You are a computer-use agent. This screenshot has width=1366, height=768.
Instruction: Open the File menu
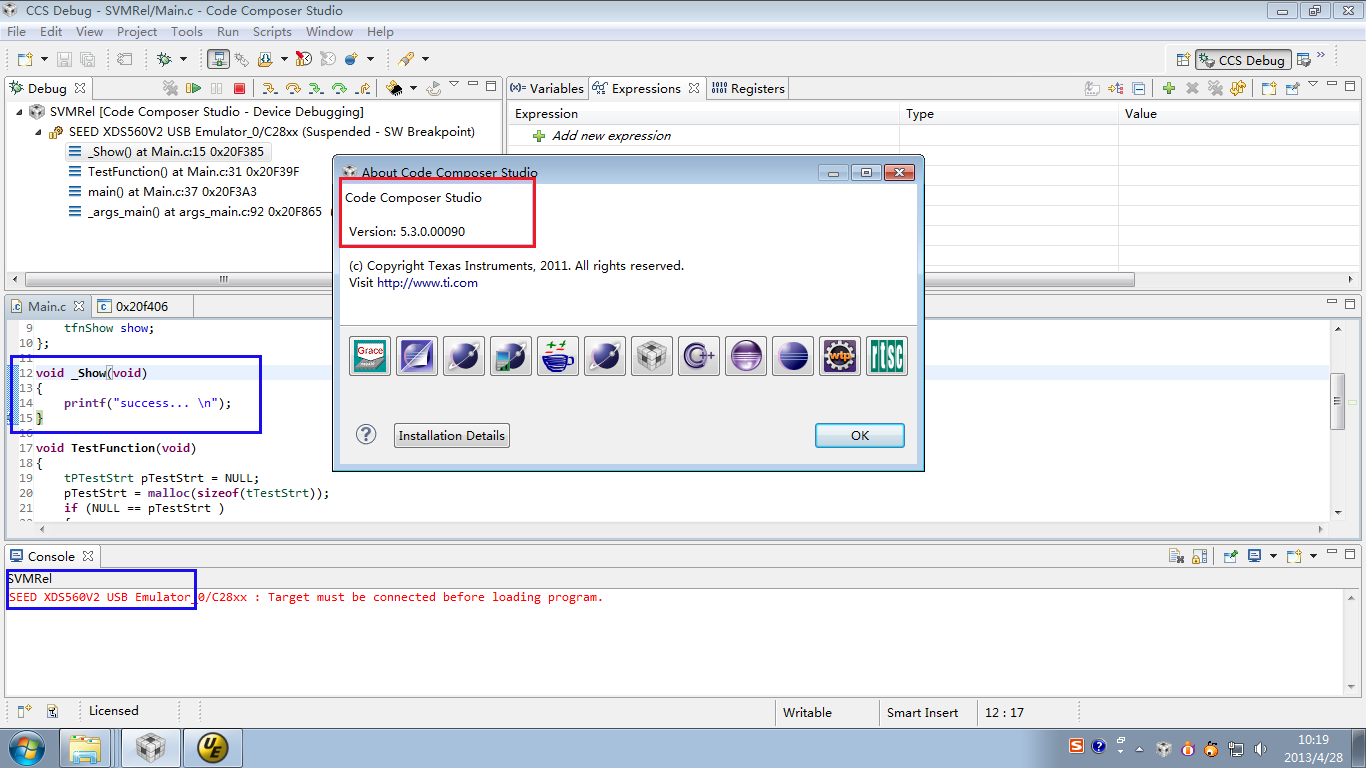pyautogui.click(x=16, y=31)
